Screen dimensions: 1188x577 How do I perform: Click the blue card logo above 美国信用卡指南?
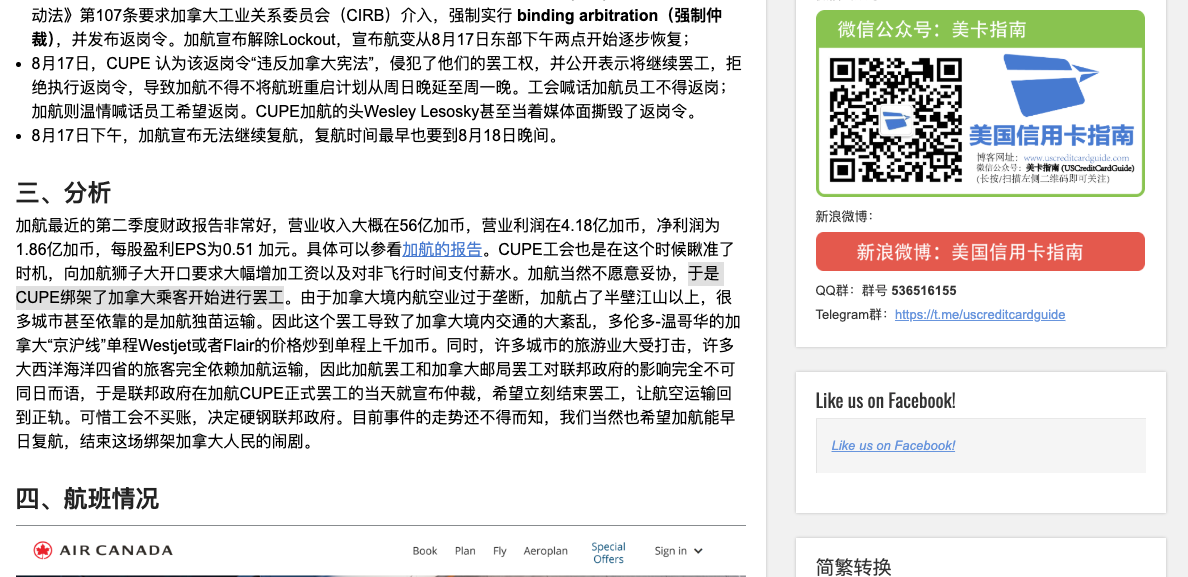click(1050, 85)
